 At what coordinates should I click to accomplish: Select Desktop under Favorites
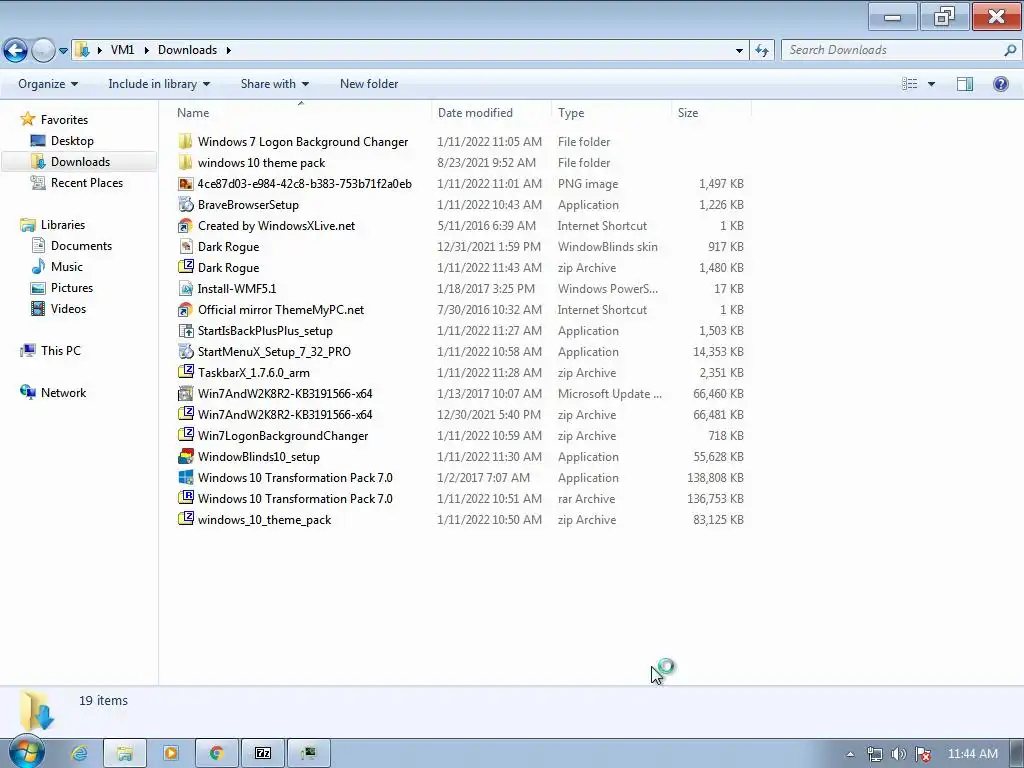coord(72,140)
